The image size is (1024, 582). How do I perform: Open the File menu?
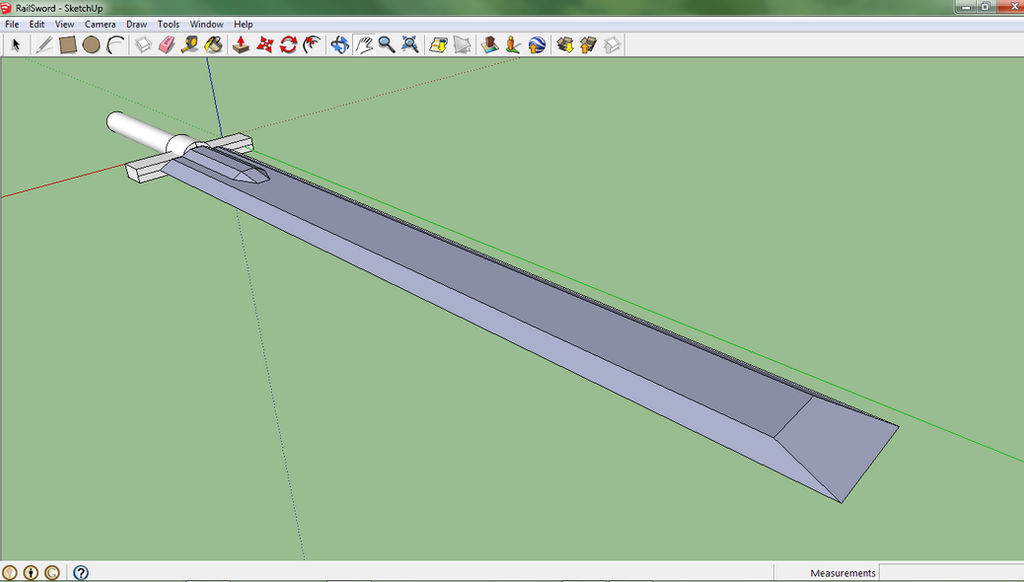[12, 24]
